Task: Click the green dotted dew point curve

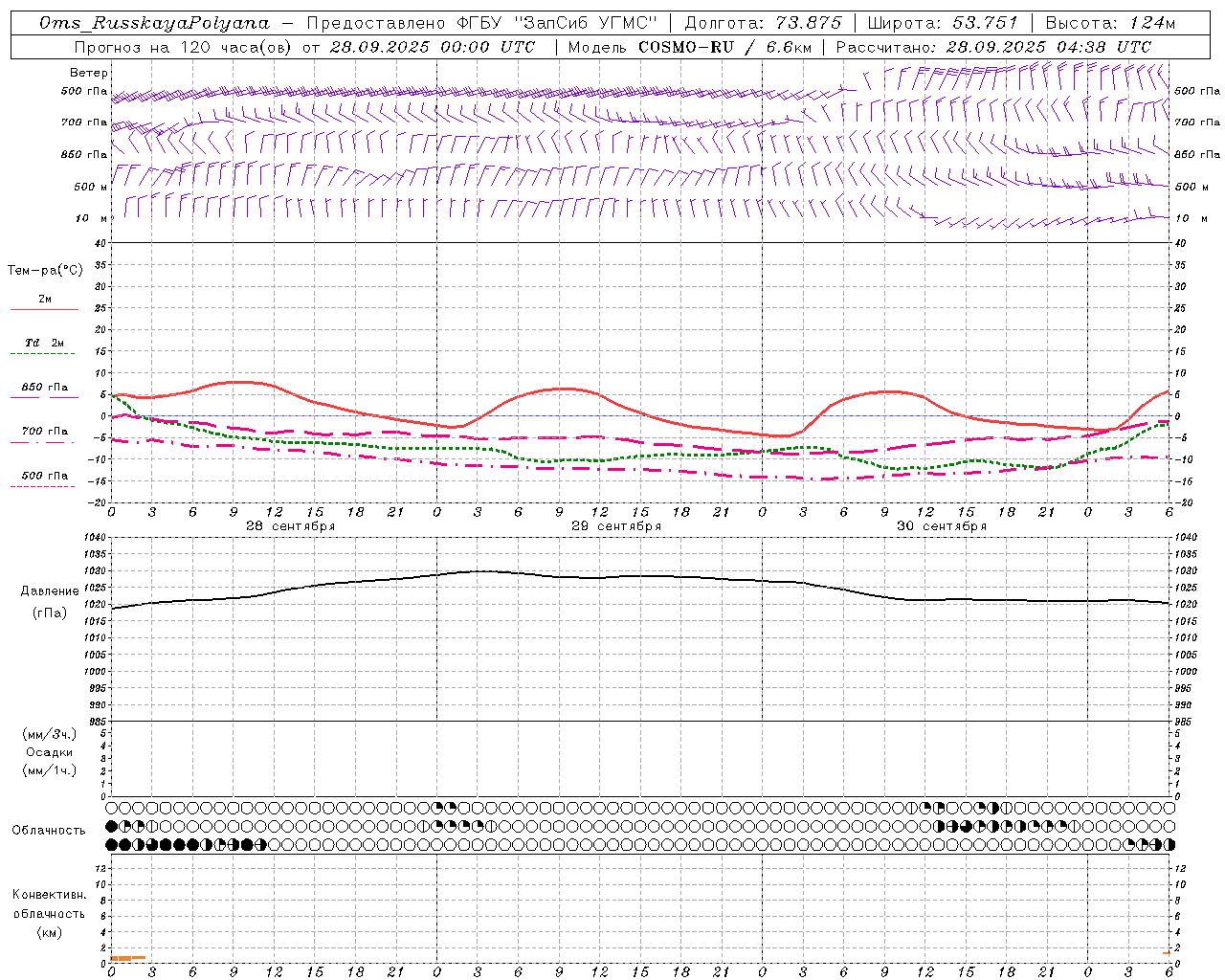Action: [x=640, y=457]
